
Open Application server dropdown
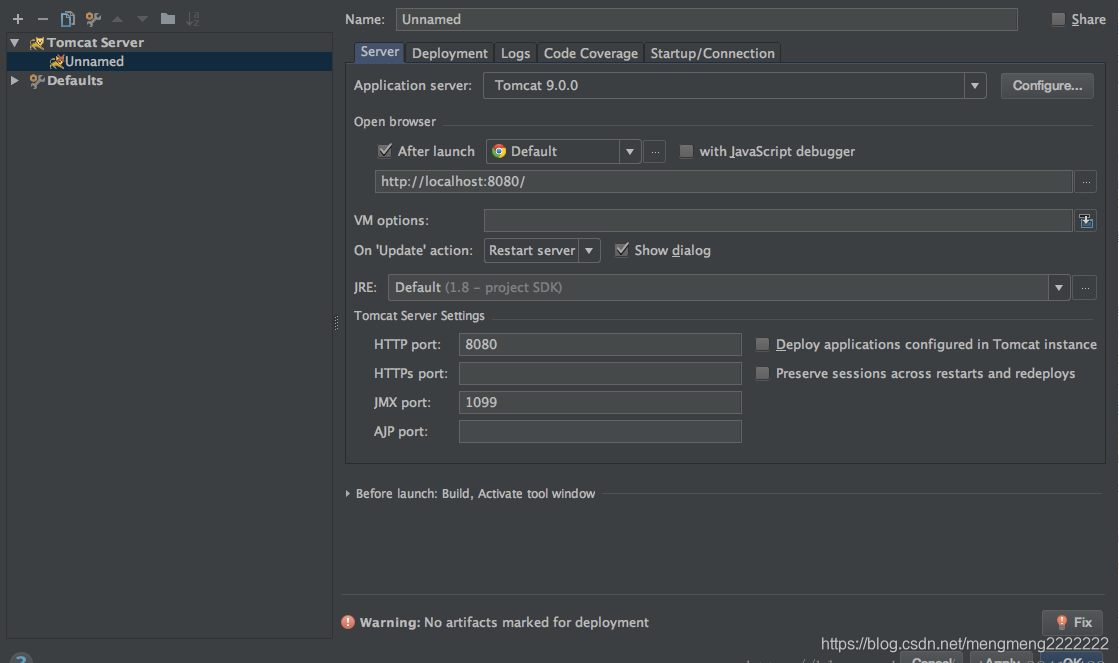click(975, 86)
